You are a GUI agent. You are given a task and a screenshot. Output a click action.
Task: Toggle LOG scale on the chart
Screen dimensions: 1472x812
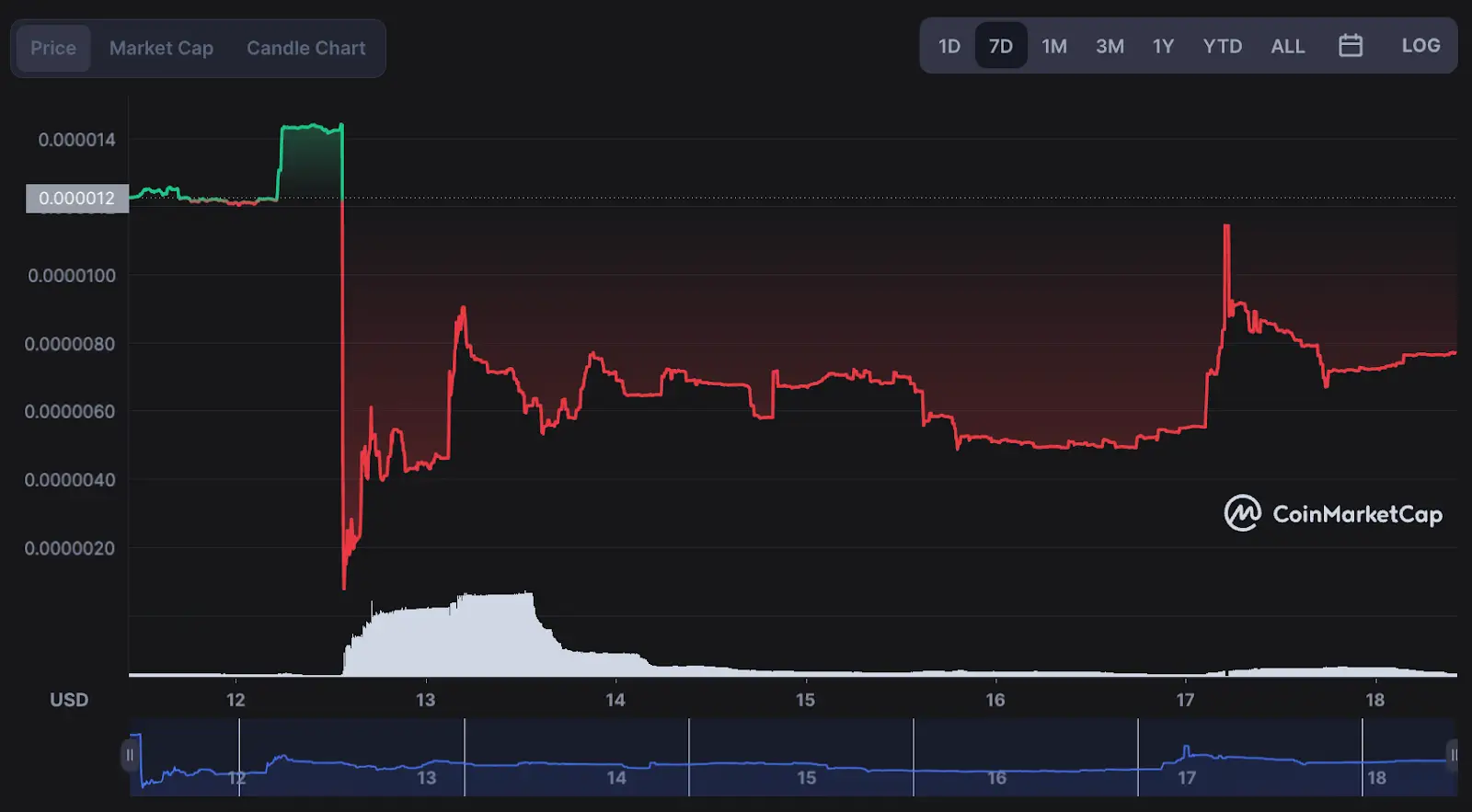1420,45
